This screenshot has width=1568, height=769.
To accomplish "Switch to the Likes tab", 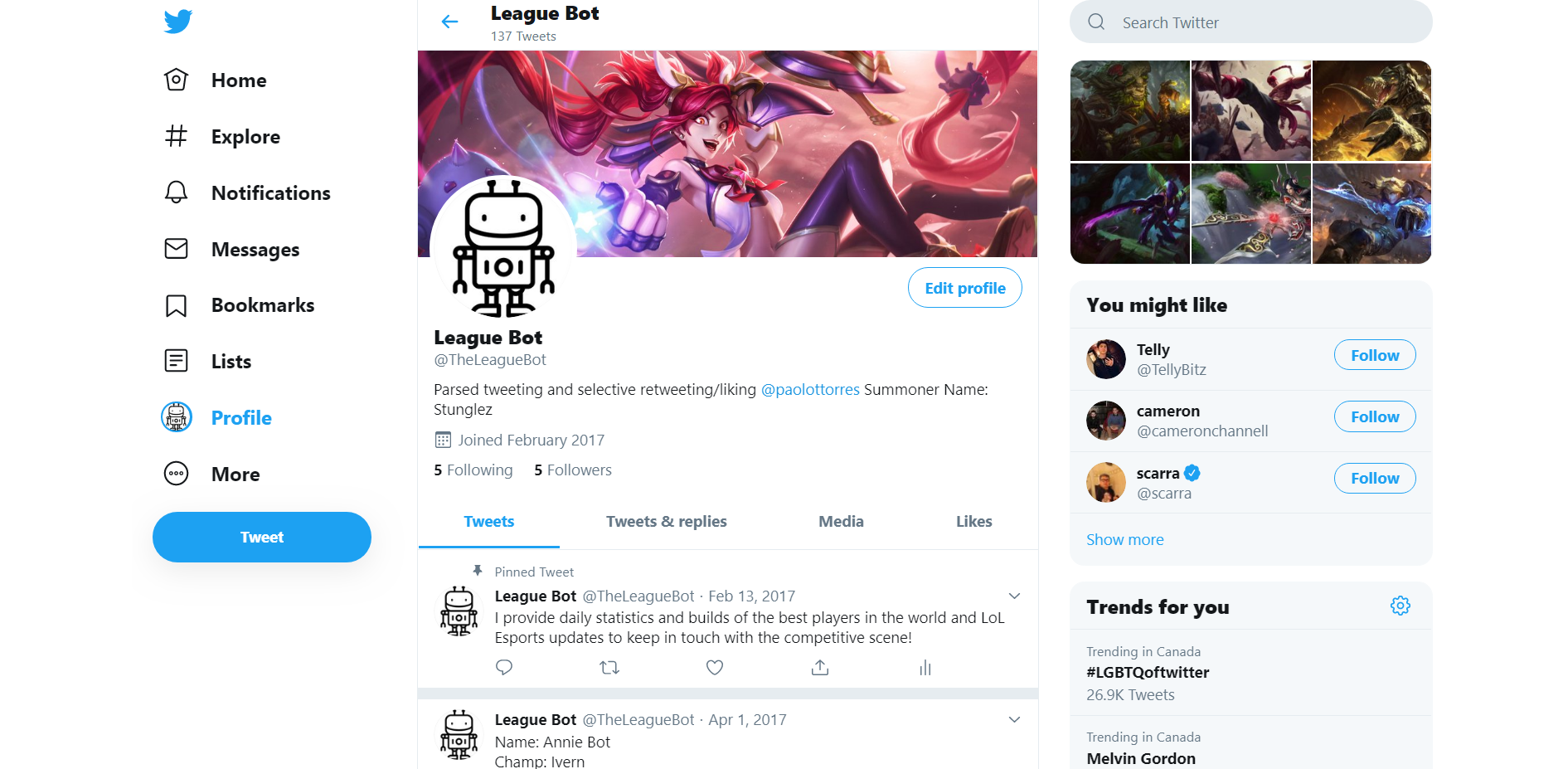I will point(974,522).
